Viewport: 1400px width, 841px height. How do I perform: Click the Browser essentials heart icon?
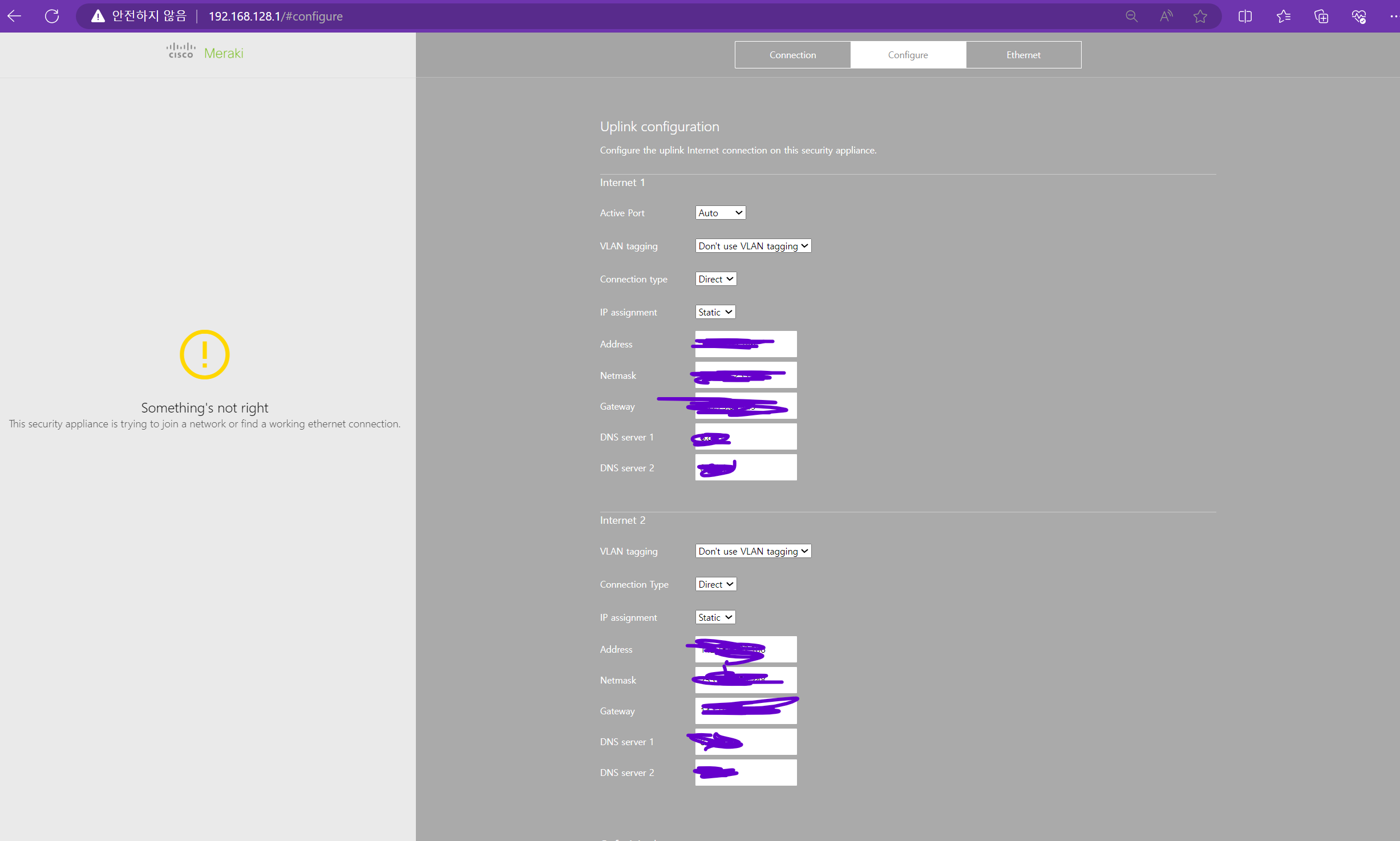(1358, 16)
